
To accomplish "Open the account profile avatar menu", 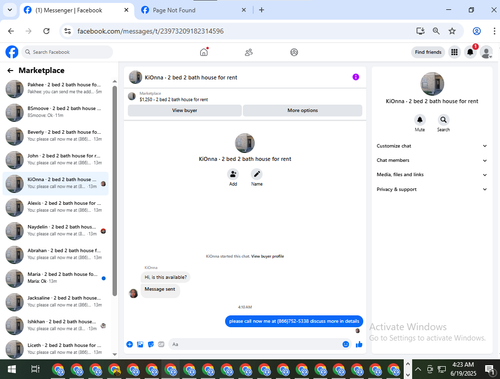I will tap(486, 52).
